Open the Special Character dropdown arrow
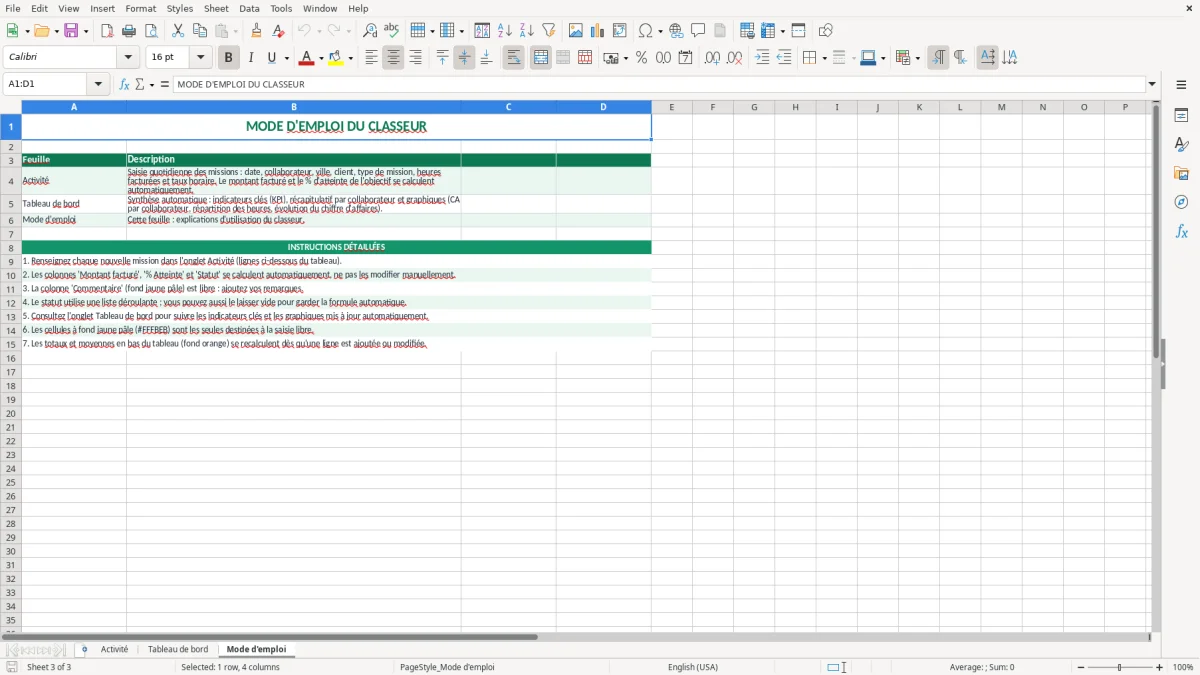Image resolution: width=1200 pixels, height=675 pixels. click(660, 31)
